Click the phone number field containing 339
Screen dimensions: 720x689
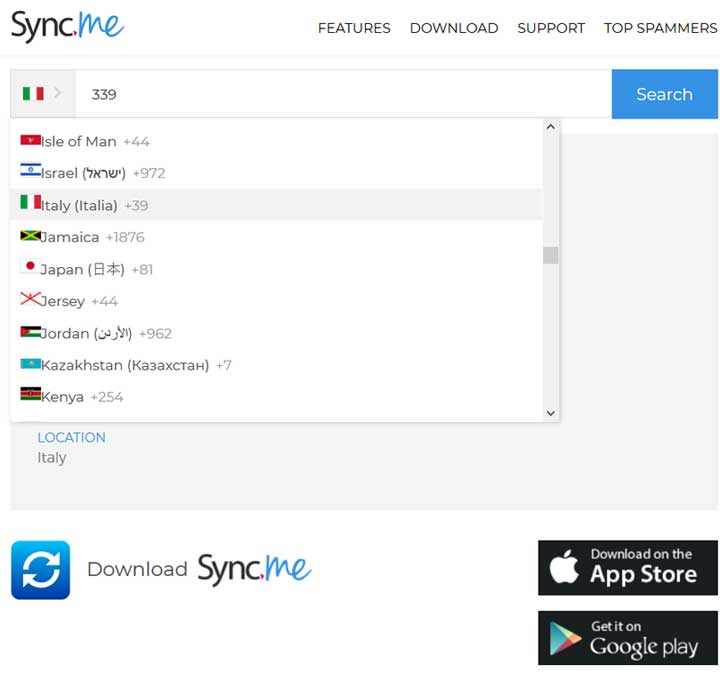(343, 94)
